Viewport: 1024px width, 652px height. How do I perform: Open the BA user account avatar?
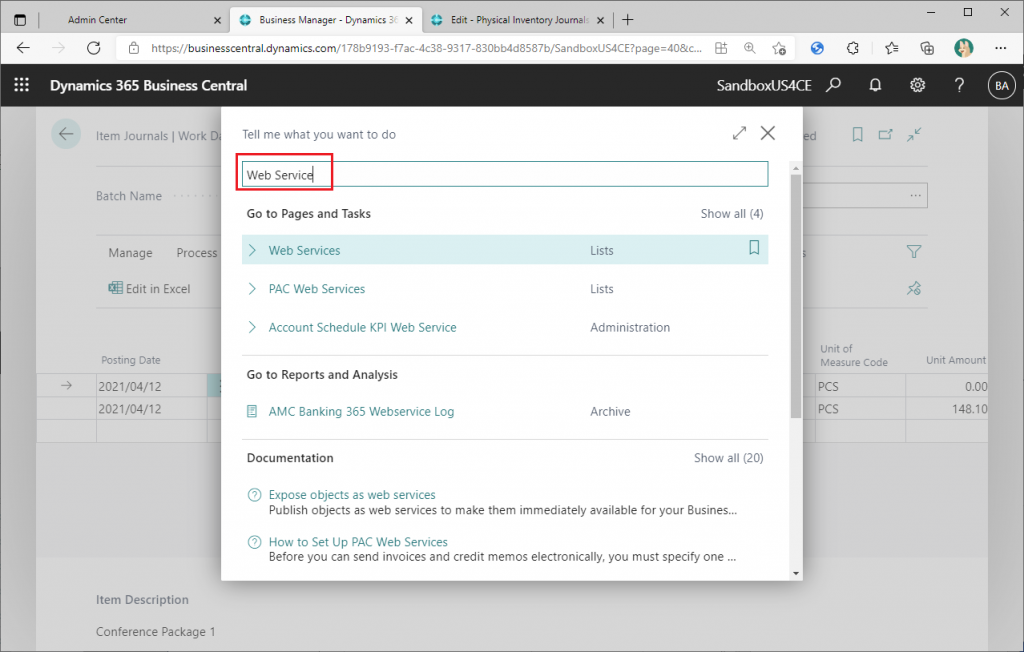1002,86
